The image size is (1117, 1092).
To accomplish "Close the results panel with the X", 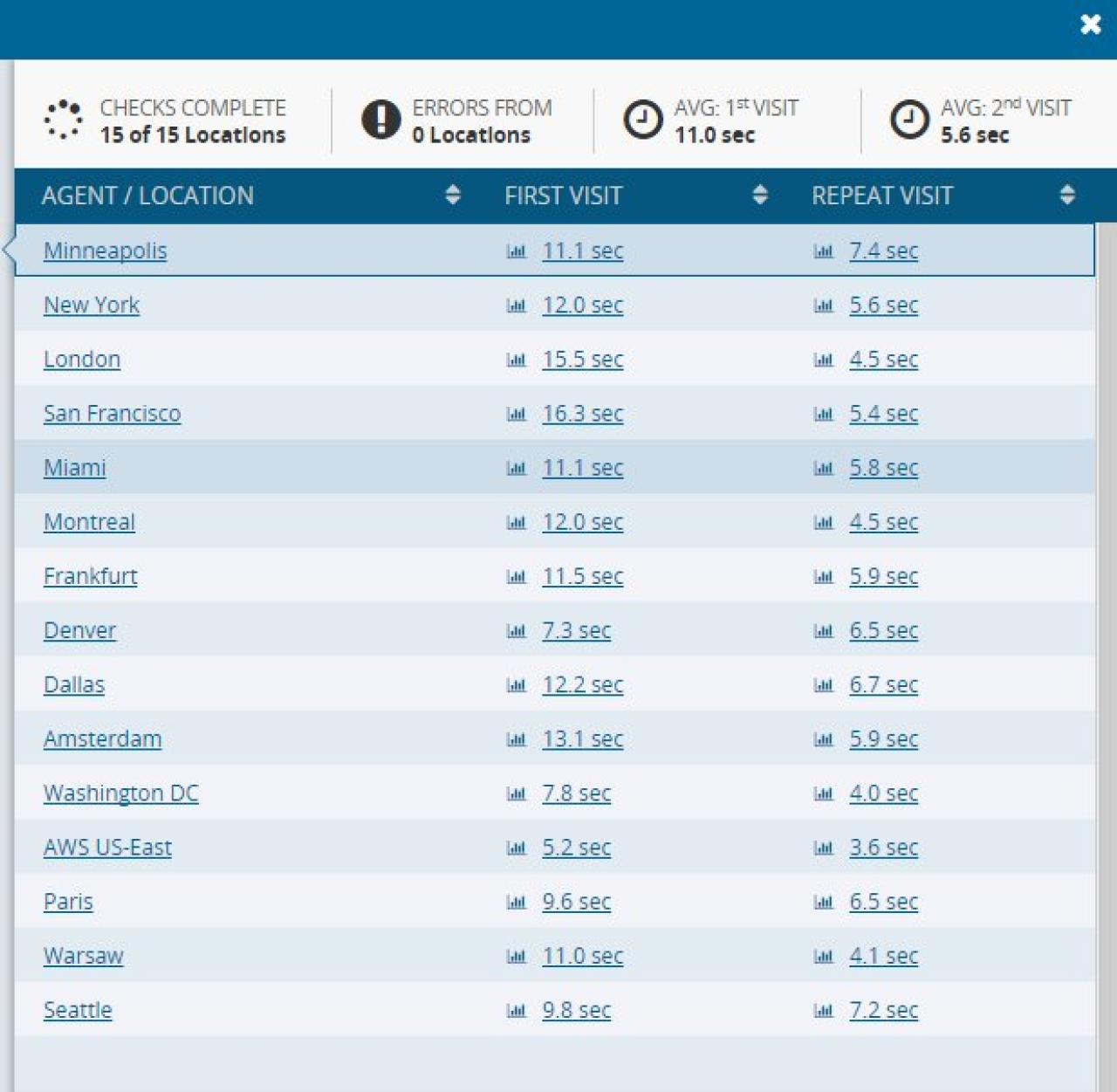I will [x=1090, y=24].
